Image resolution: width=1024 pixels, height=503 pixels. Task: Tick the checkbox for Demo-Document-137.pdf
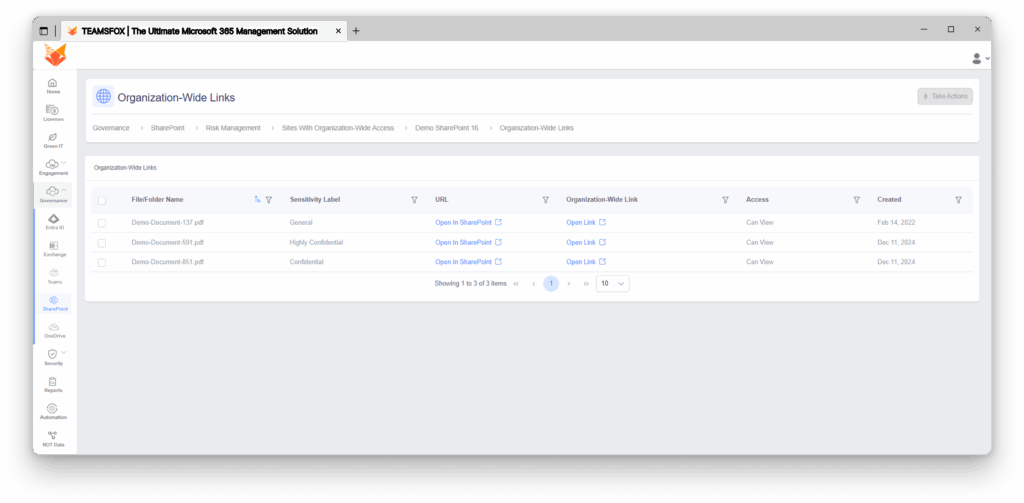[x=102, y=223]
